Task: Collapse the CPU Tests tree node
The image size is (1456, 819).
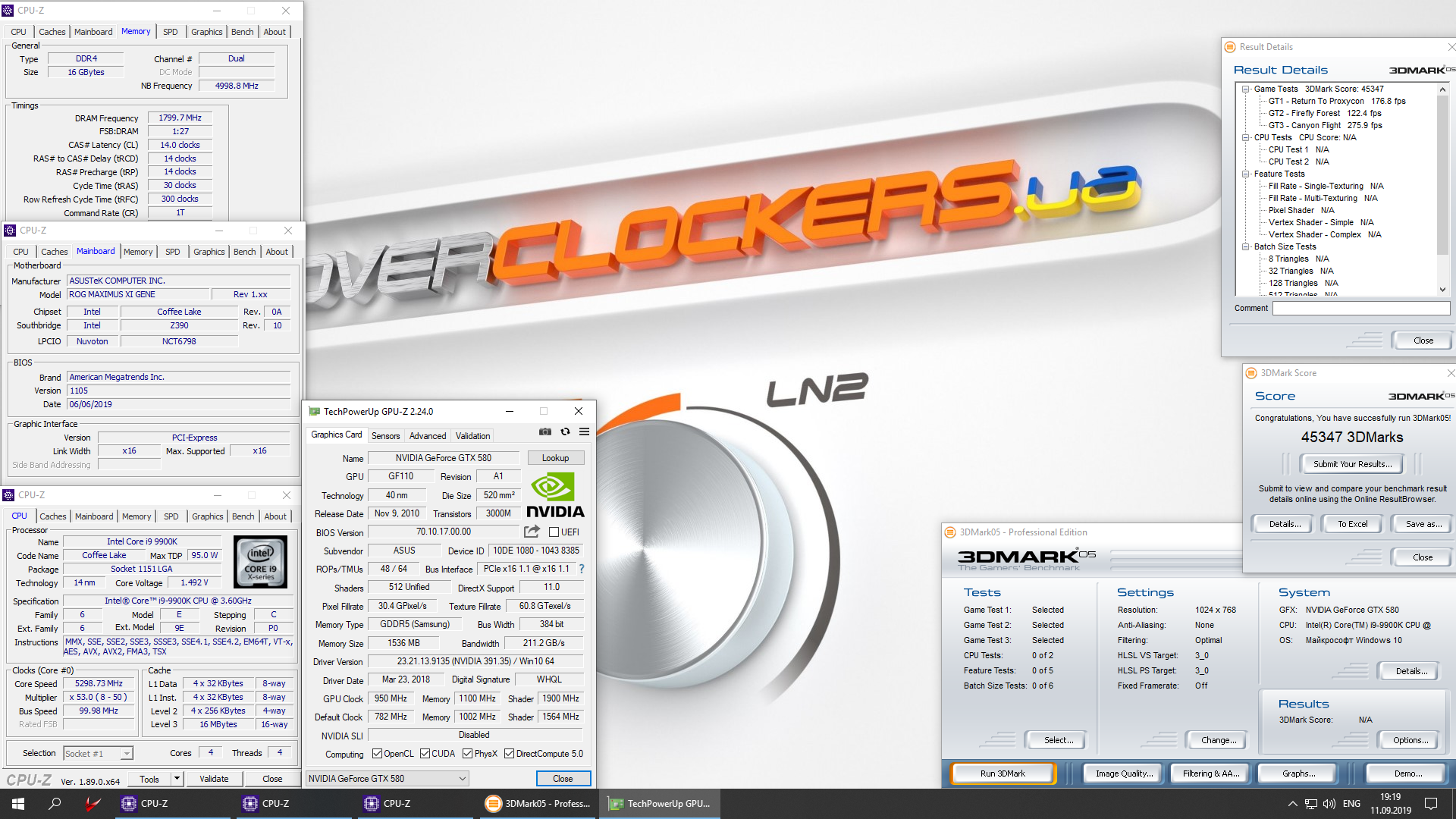Action: click(x=1245, y=137)
